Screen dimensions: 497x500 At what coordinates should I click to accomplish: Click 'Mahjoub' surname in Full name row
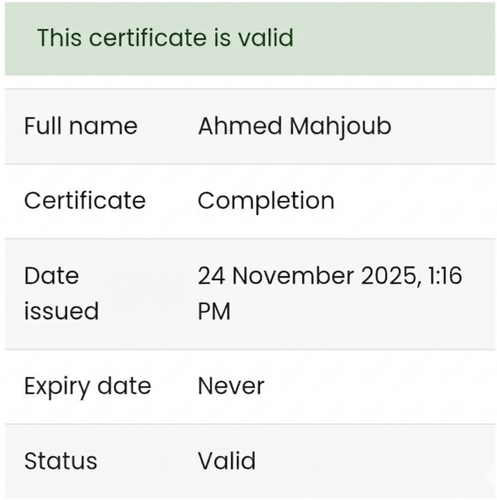click(x=340, y=128)
